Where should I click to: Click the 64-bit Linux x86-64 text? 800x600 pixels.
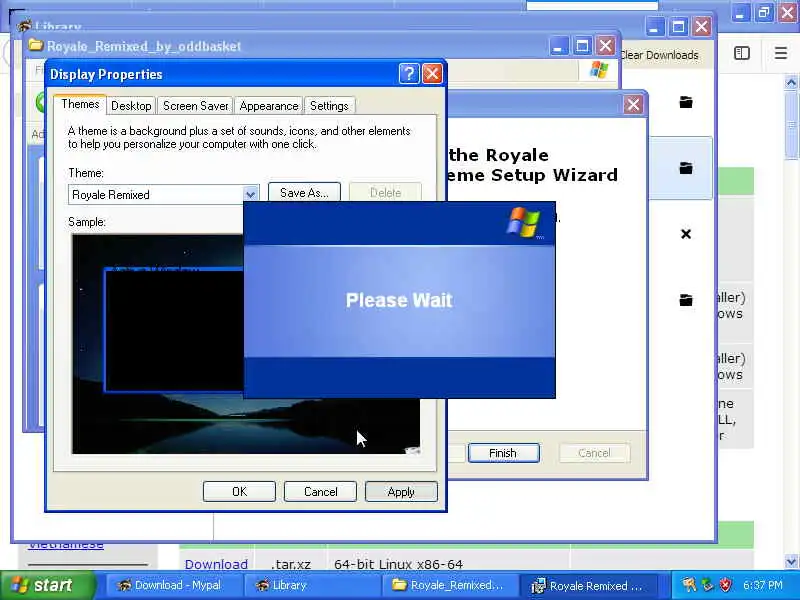coord(398,564)
